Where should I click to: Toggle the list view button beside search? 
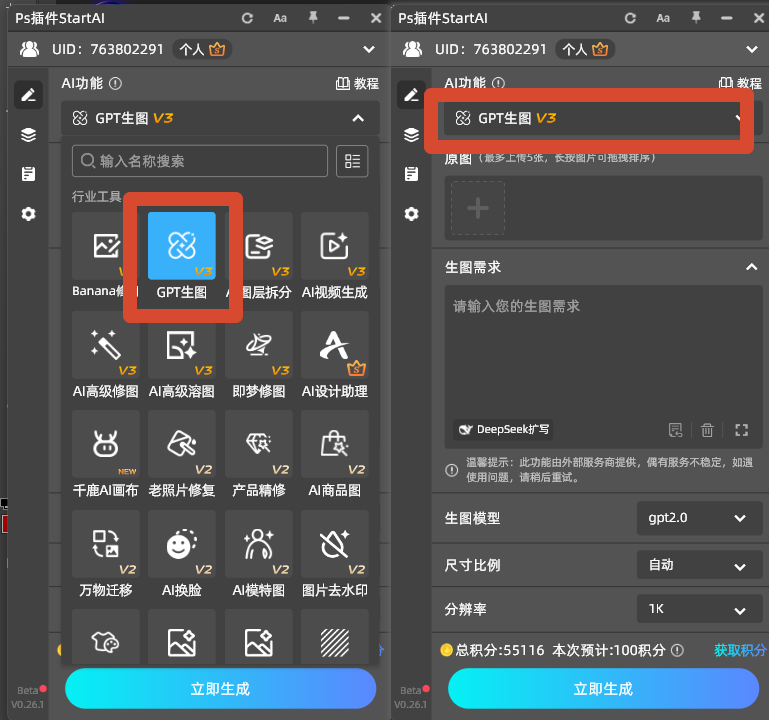click(352, 161)
